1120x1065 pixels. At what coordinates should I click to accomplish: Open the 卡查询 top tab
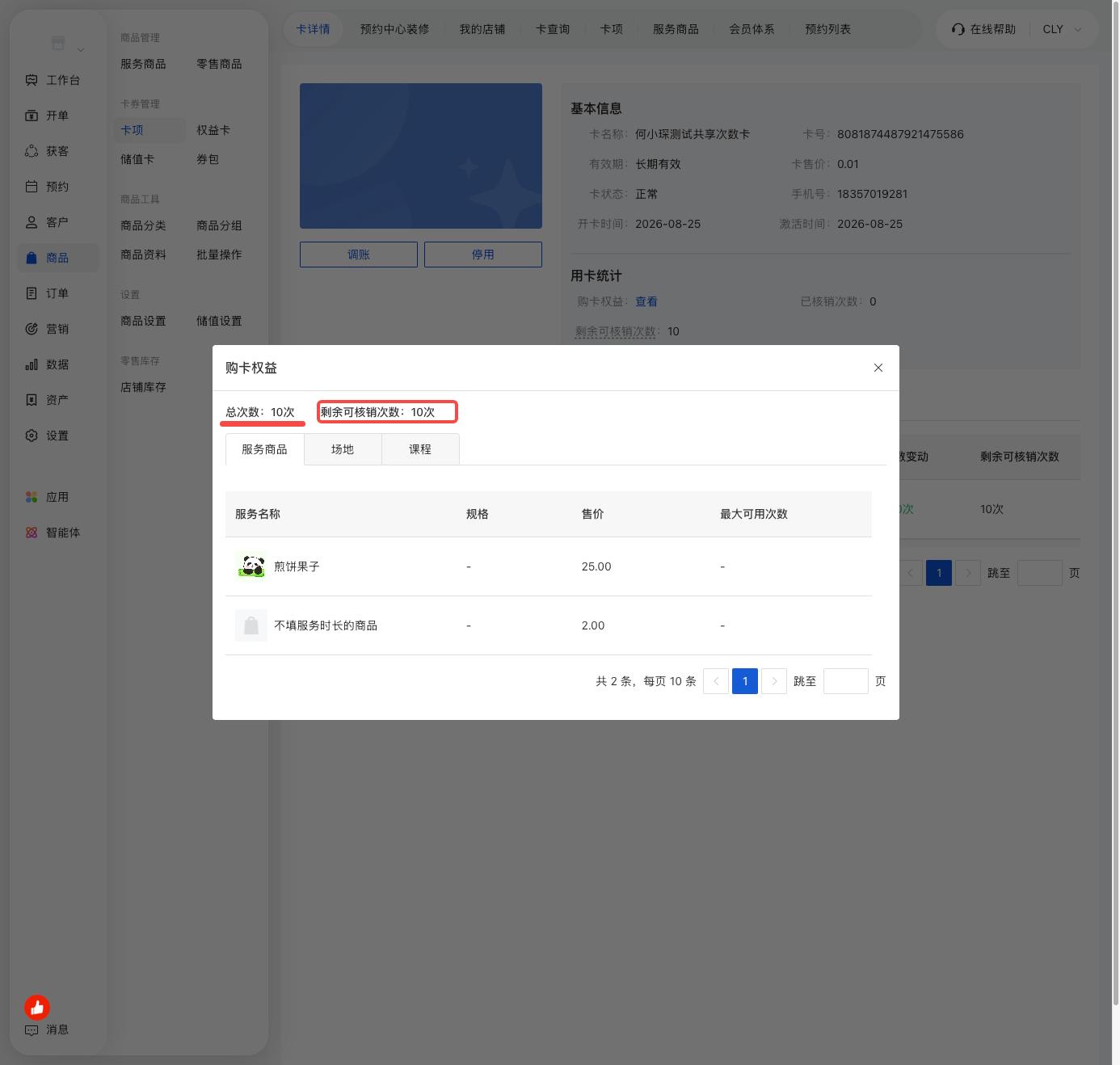(553, 29)
